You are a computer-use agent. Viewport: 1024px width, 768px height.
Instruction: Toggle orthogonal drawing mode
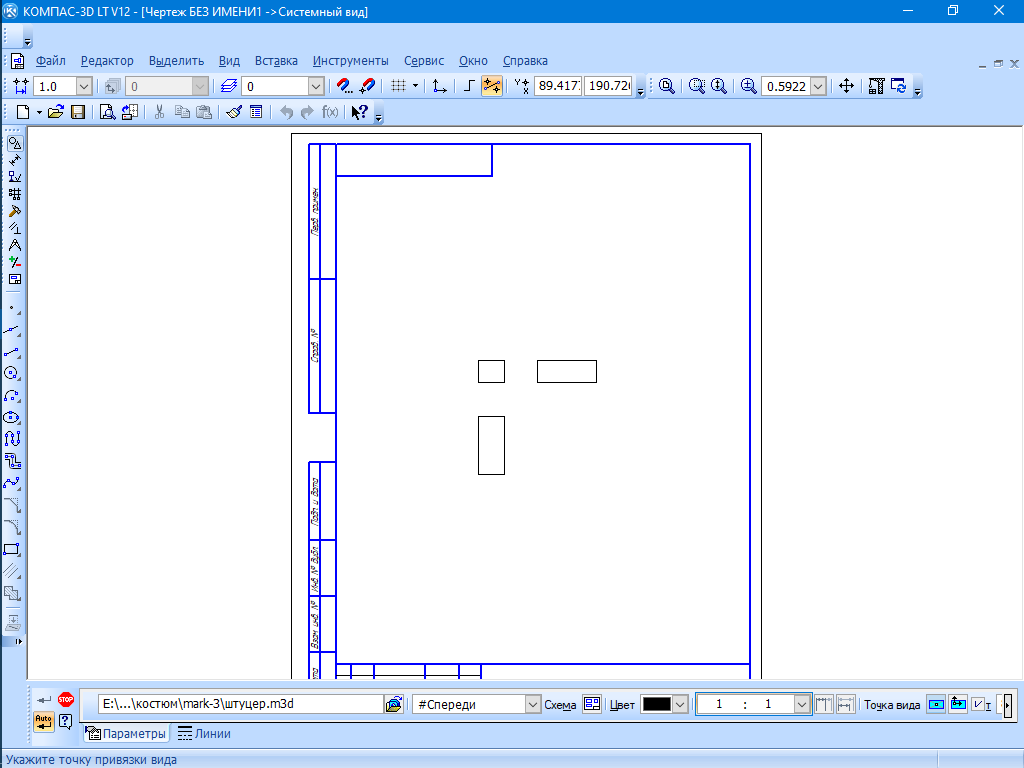[x=468, y=86]
